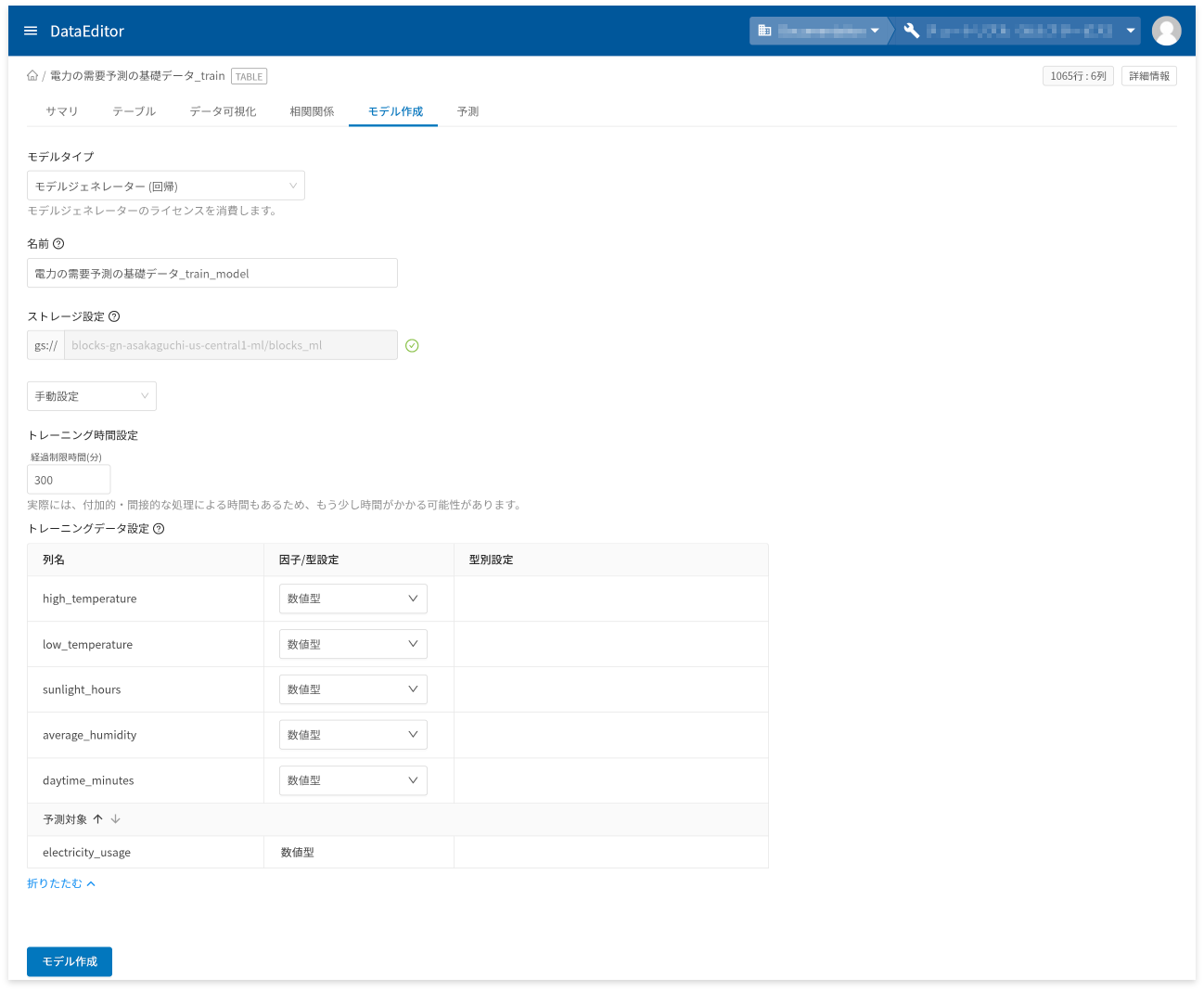Collapse settings with 折りたたむ link

pyautogui.click(x=61, y=883)
